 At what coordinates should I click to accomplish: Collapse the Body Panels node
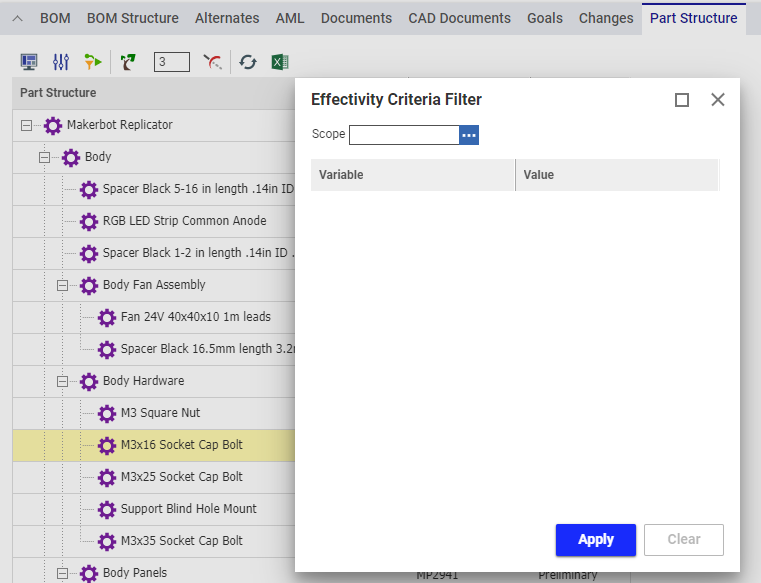click(x=63, y=574)
